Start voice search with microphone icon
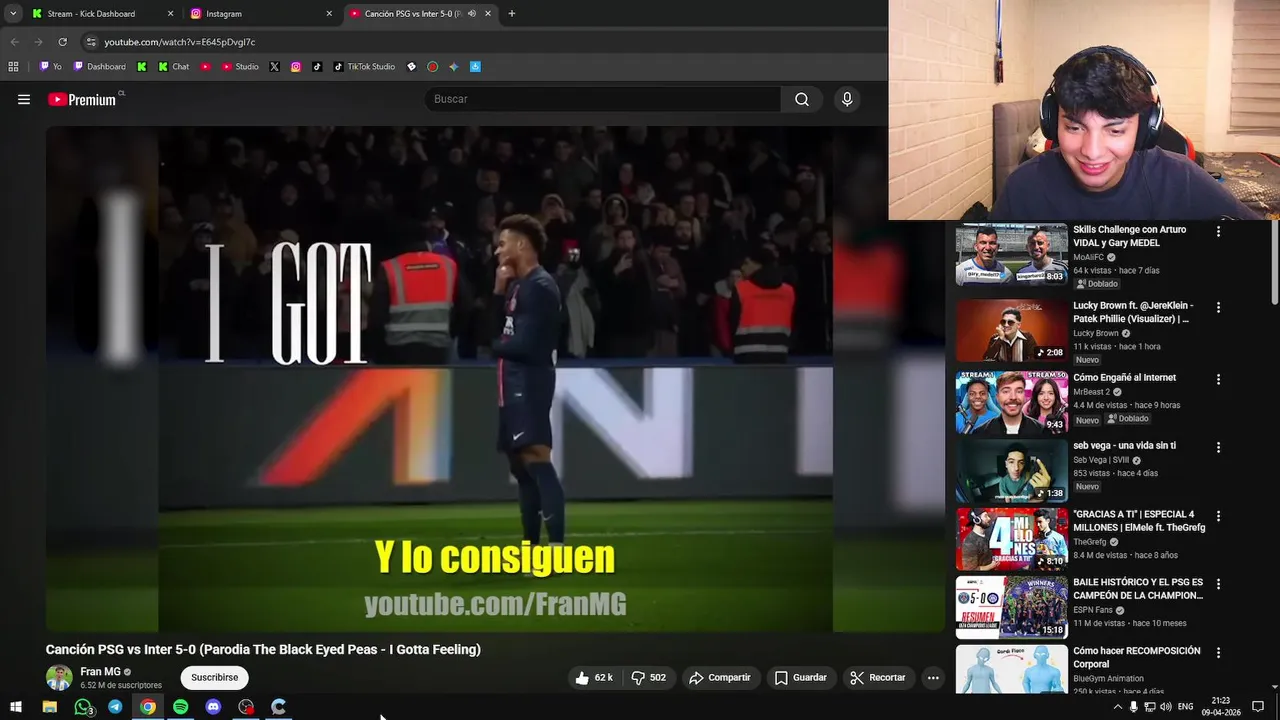 click(847, 99)
